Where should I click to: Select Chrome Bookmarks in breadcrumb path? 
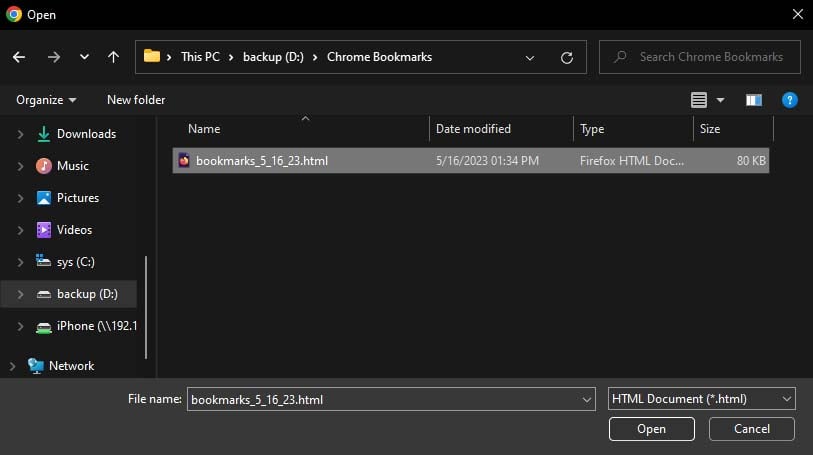[x=379, y=57]
